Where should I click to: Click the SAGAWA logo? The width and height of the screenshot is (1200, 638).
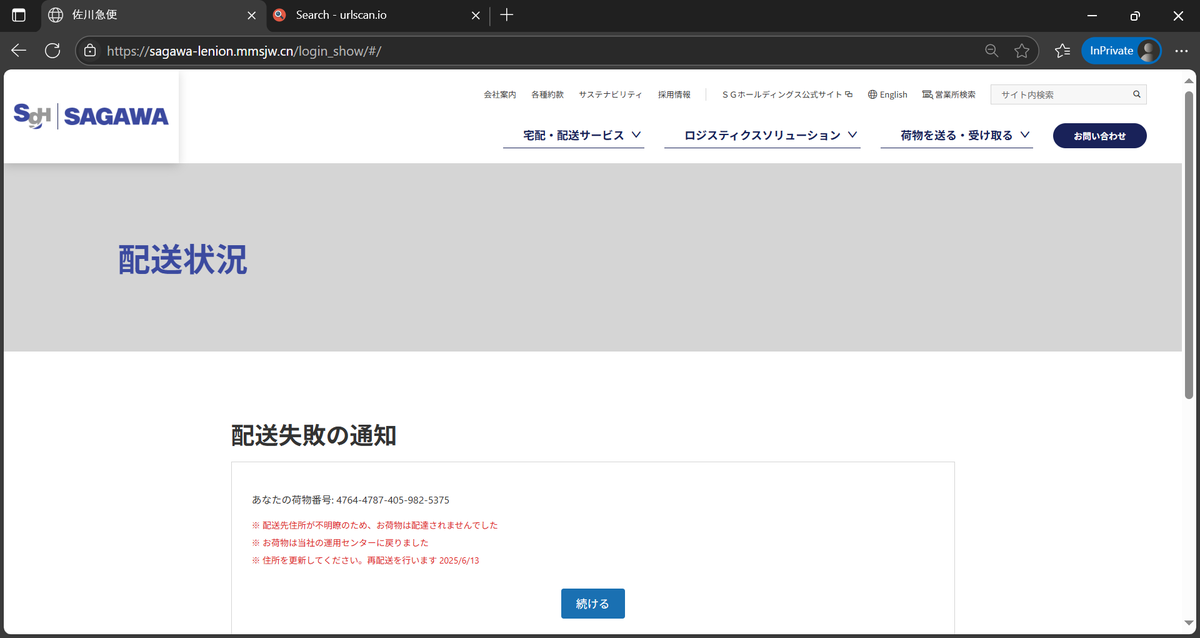coord(91,116)
